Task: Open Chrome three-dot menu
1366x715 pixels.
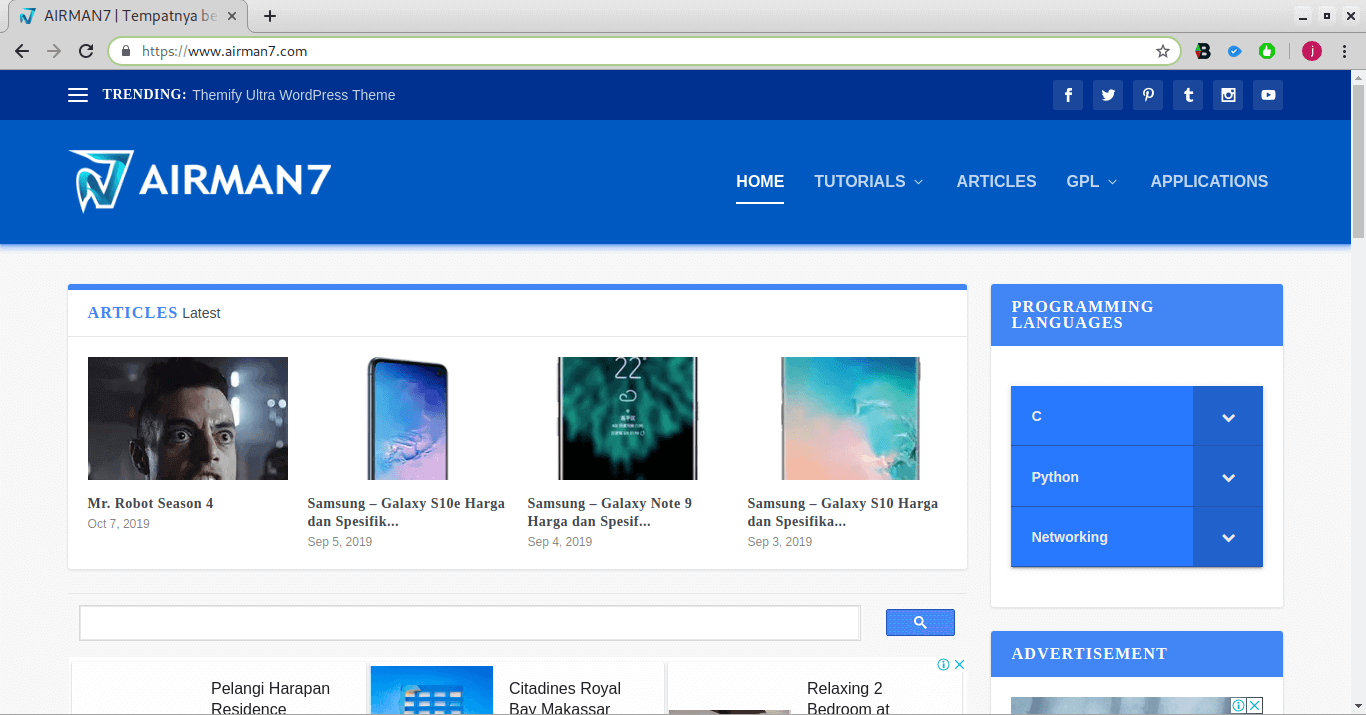Action: click(1344, 51)
